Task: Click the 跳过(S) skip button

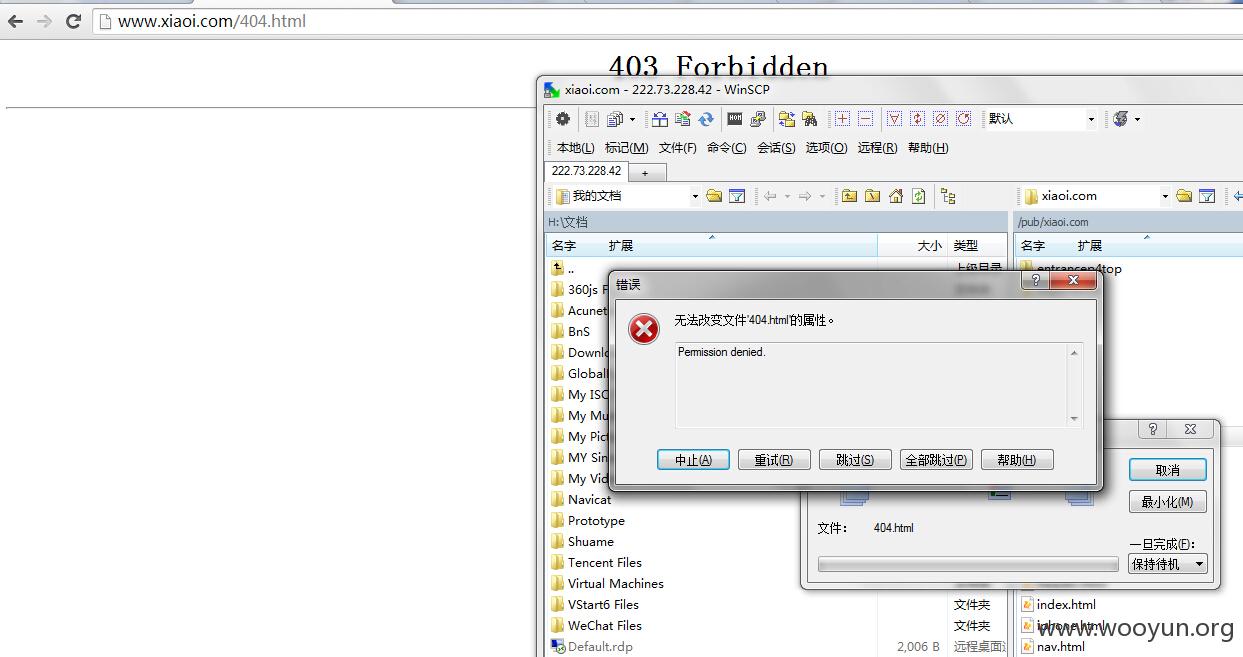Action: tap(855, 460)
